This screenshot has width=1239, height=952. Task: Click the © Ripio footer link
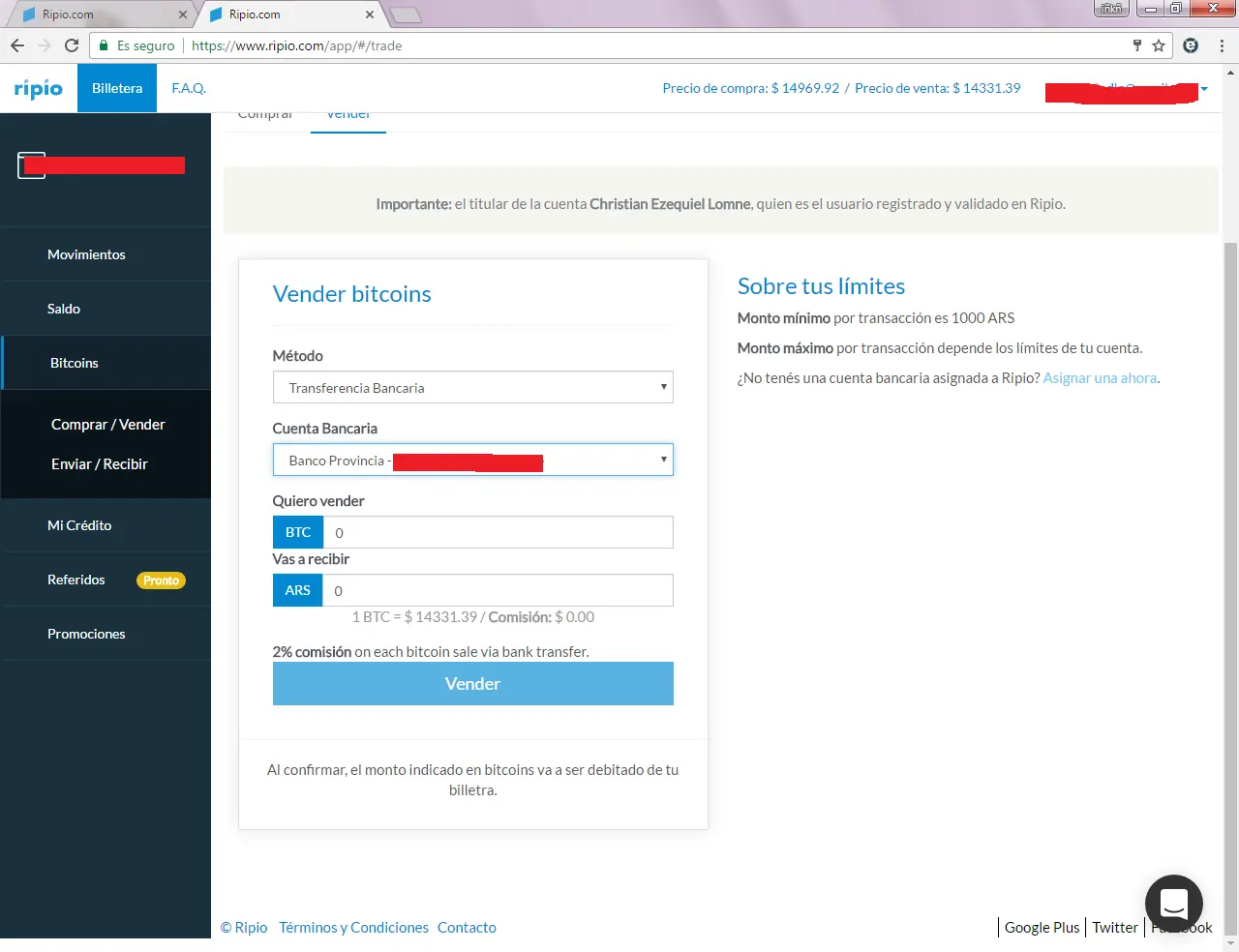(244, 927)
